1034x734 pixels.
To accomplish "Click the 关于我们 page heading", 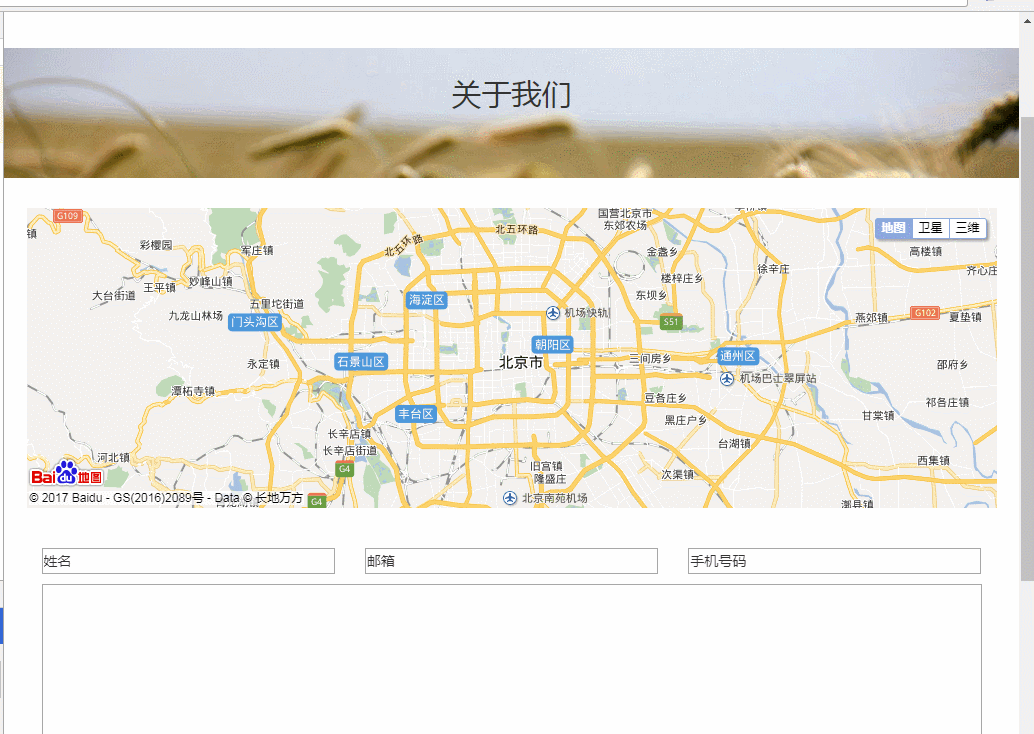I will pos(511,94).
